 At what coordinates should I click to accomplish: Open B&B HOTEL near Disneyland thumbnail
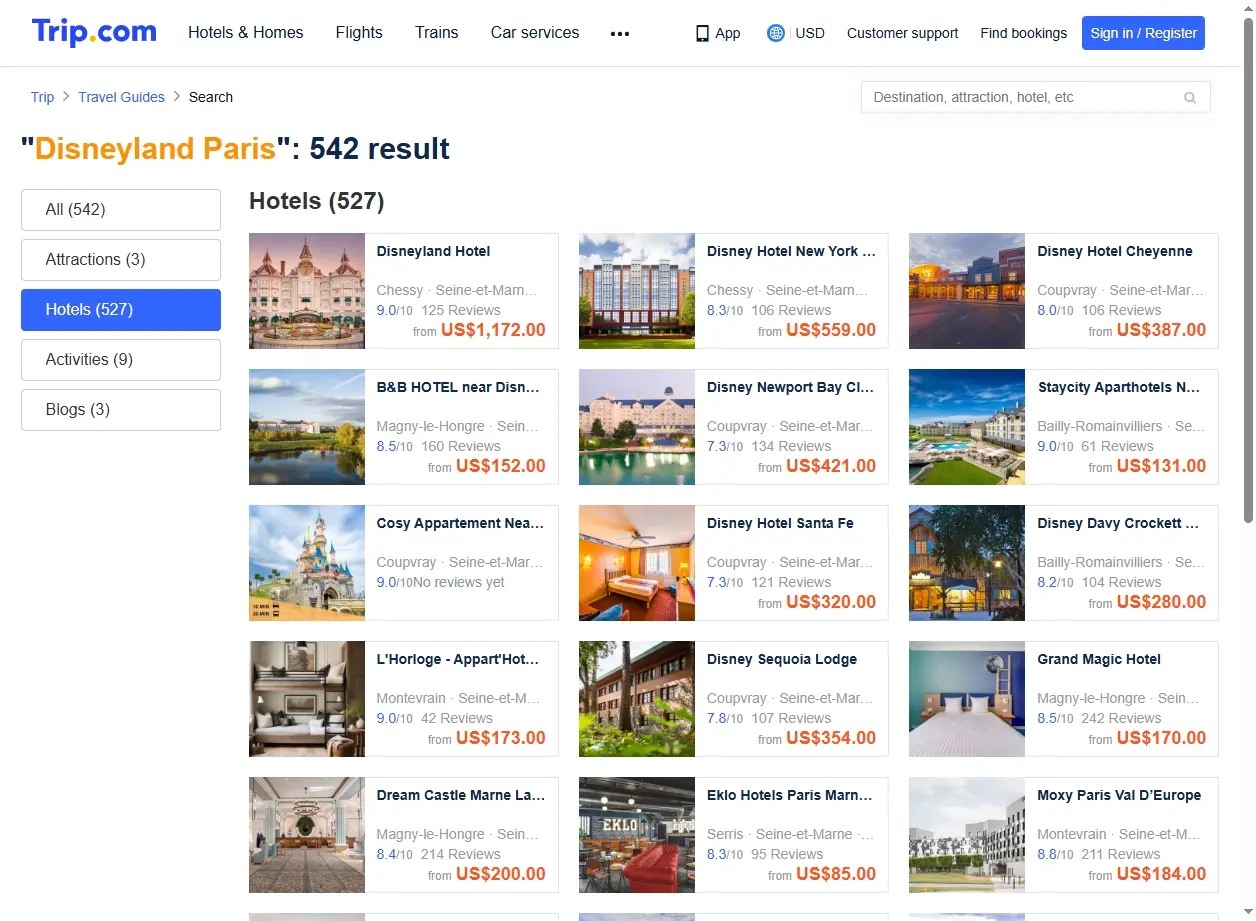[307, 427]
